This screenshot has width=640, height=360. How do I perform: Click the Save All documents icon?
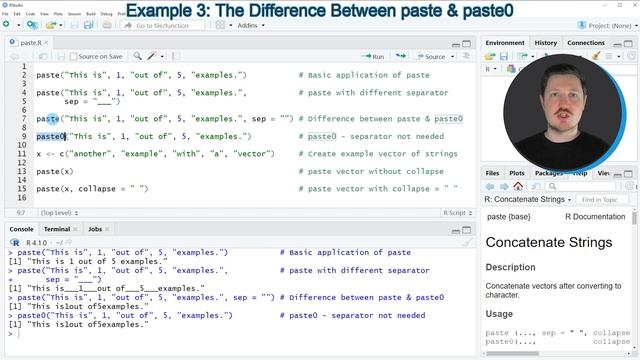pos(89,25)
